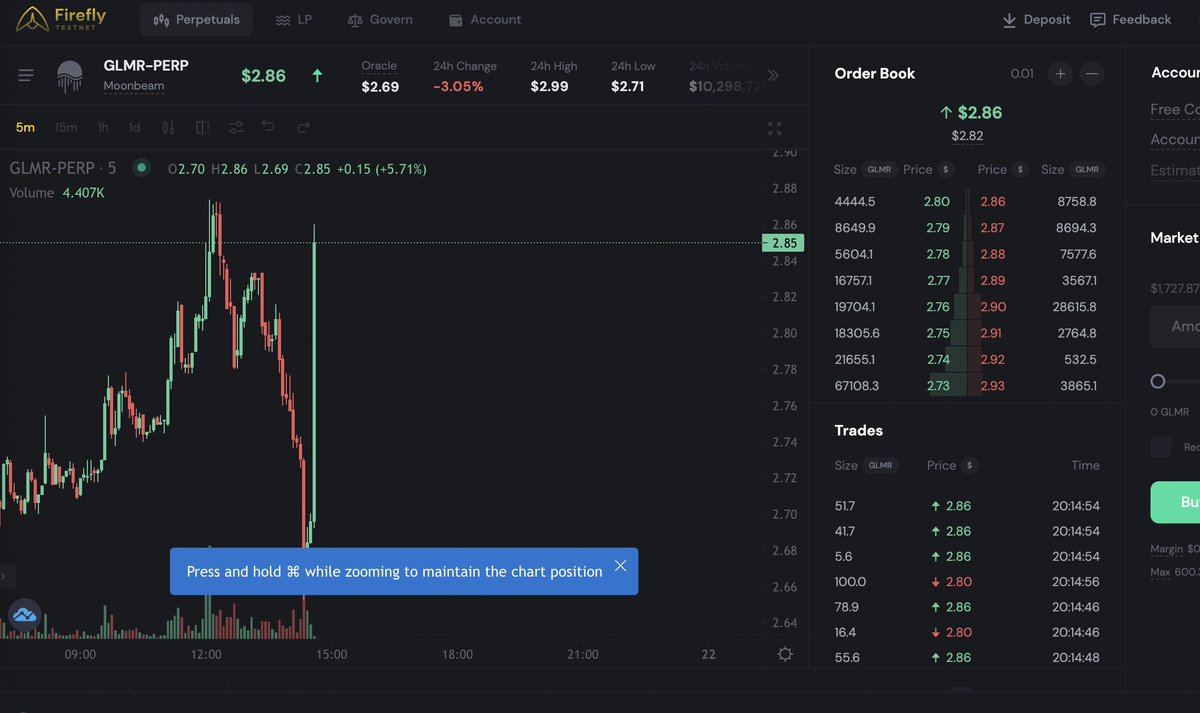Click ask size 28615.8

[1074, 307]
